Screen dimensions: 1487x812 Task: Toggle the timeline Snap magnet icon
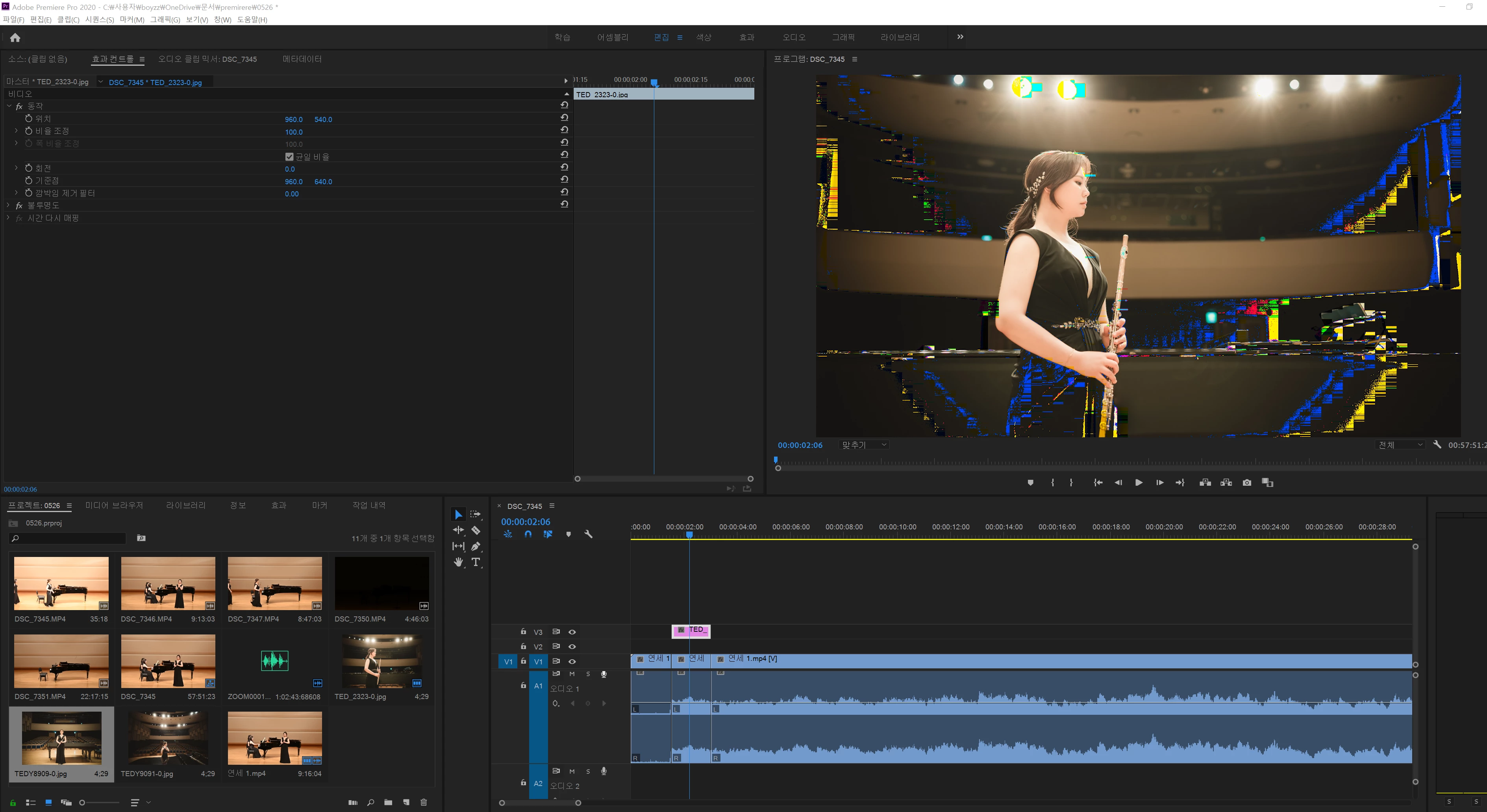pyautogui.click(x=528, y=534)
